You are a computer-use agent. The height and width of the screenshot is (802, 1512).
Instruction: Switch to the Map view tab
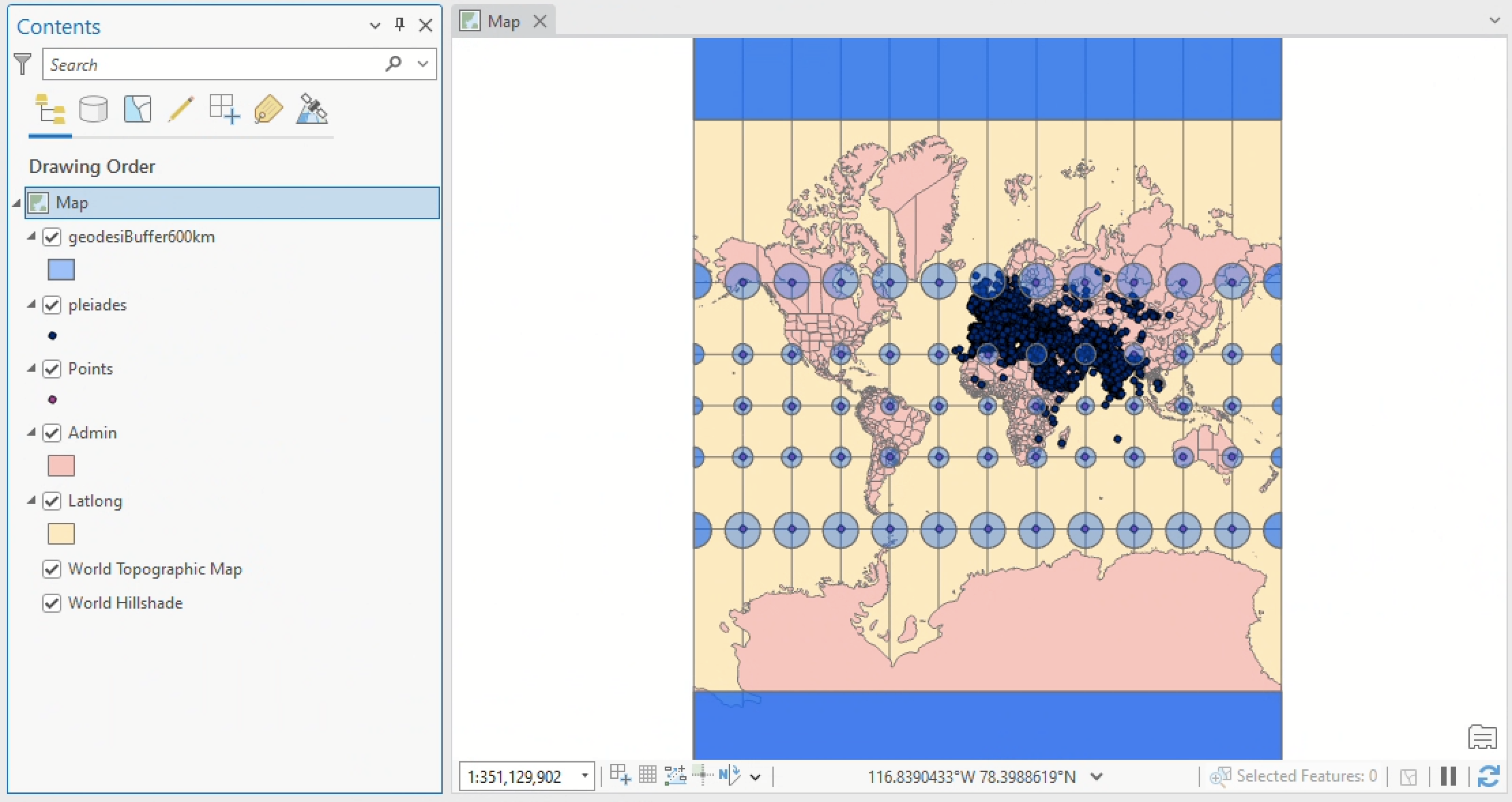point(503,22)
